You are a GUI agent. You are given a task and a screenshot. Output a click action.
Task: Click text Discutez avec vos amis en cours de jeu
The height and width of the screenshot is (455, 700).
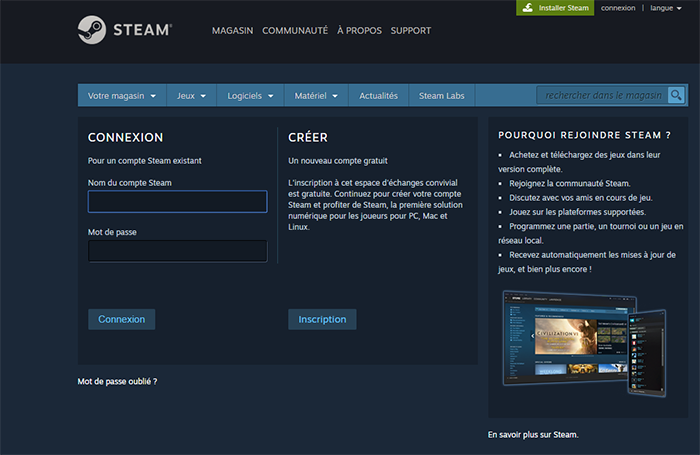[581, 198]
